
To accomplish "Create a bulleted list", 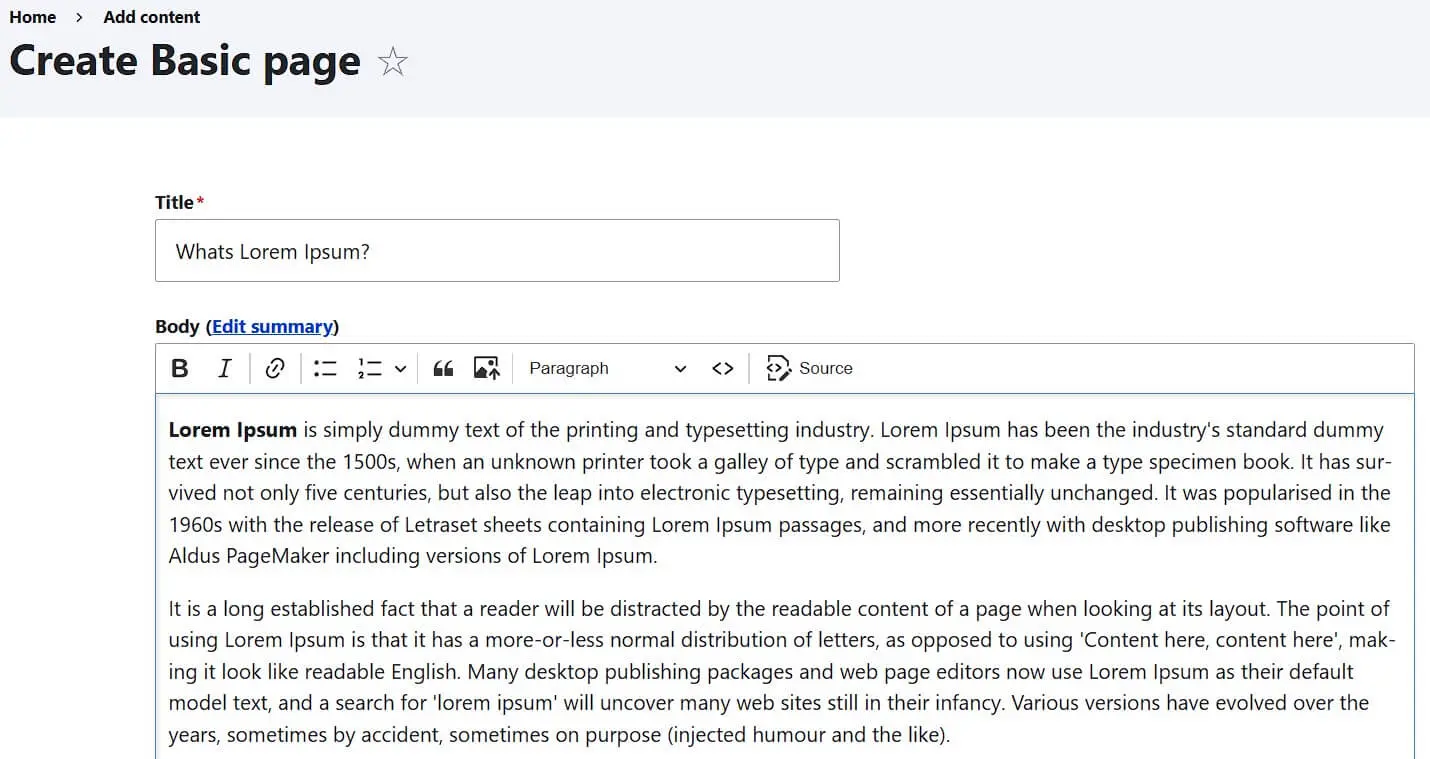I will (x=325, y=368).
